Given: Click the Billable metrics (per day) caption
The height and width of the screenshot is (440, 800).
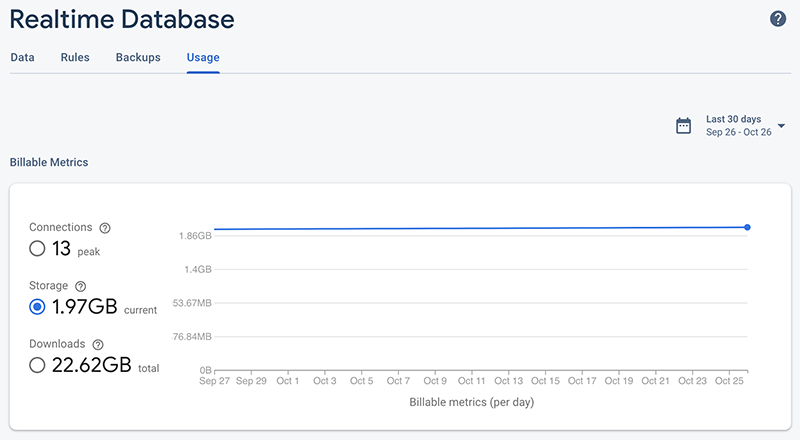Looking at the screenshot, I should (x=471, y=402).
